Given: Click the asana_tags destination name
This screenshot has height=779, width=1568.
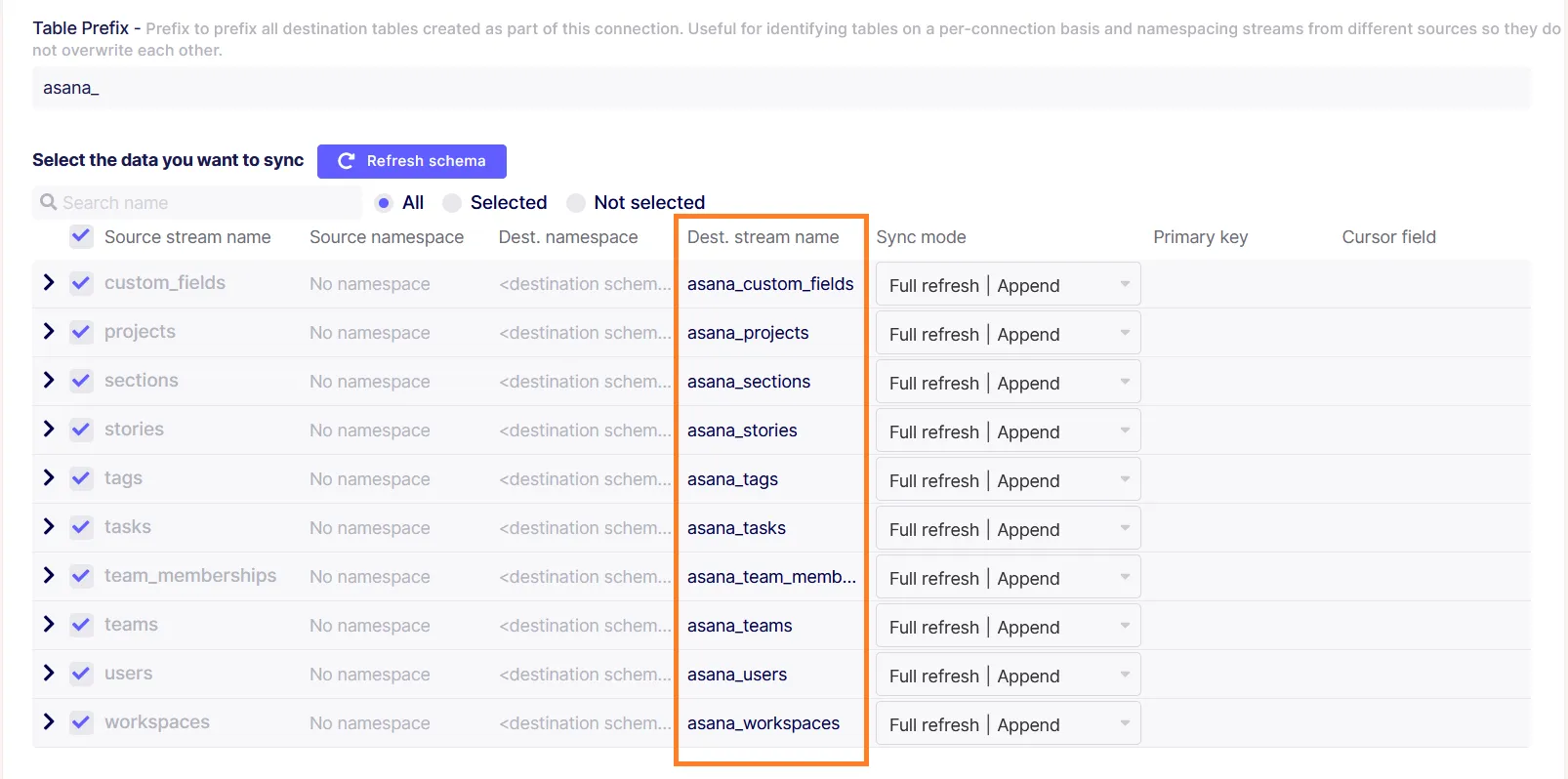Looking at the screenshot, I should (x=732, y=479).
